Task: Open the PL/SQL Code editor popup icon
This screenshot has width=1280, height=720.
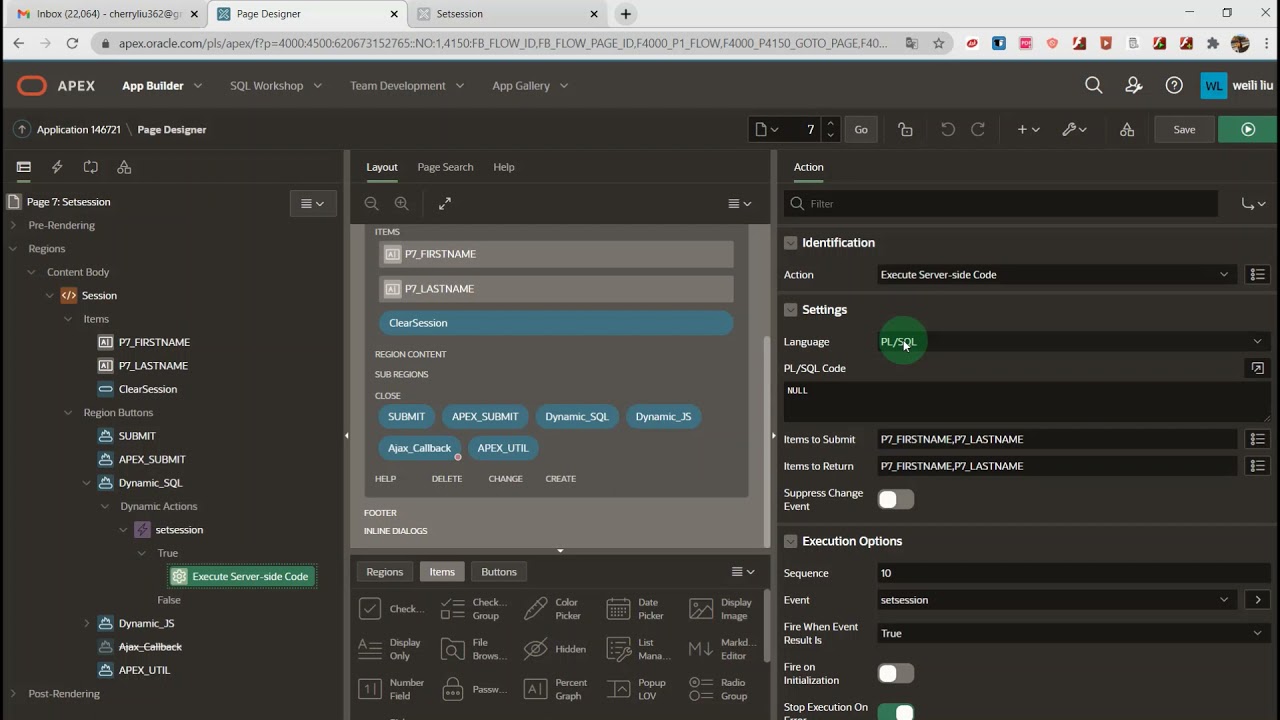Action: 1257,368
